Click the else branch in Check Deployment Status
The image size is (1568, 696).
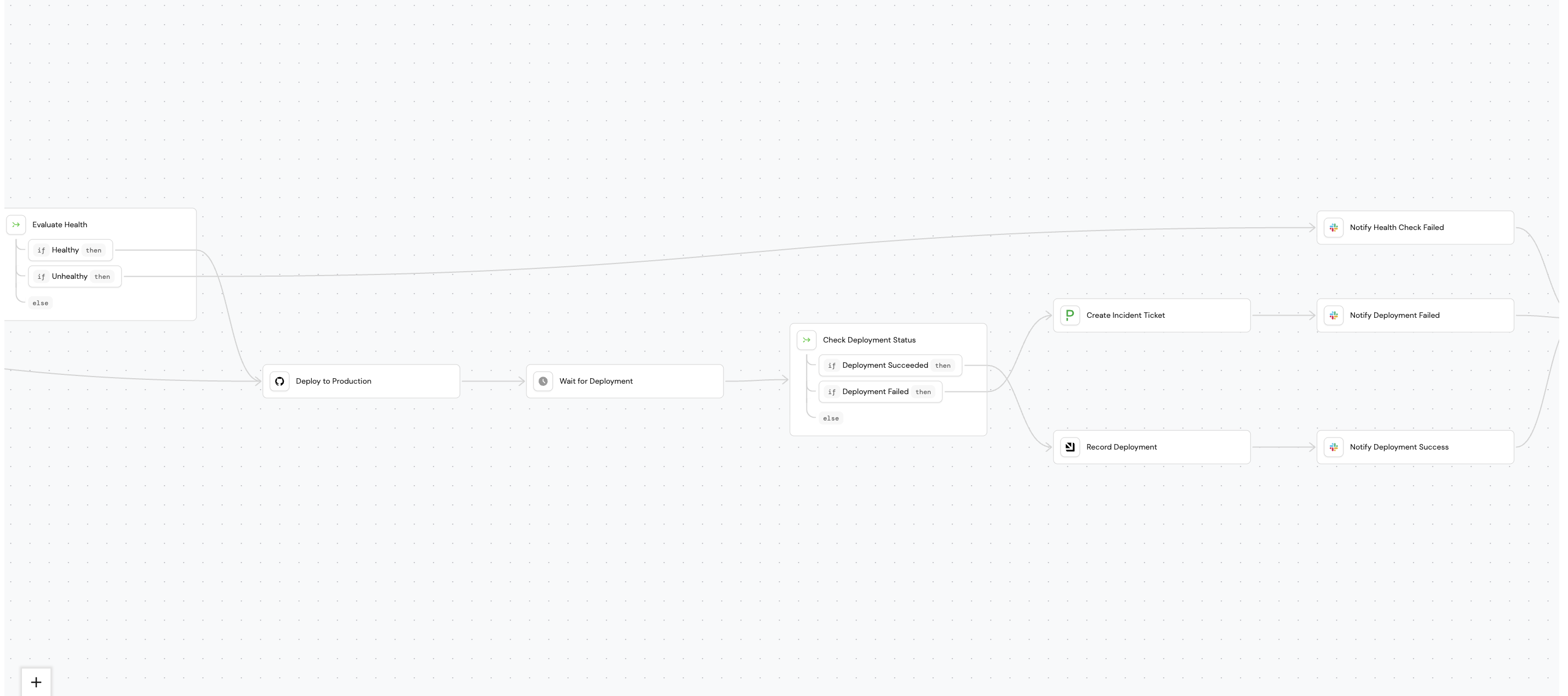[x=830, y=419]
